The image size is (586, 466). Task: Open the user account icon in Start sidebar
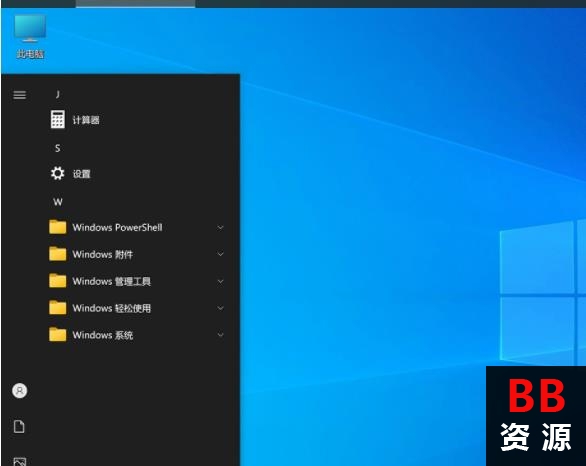(19, 391)
